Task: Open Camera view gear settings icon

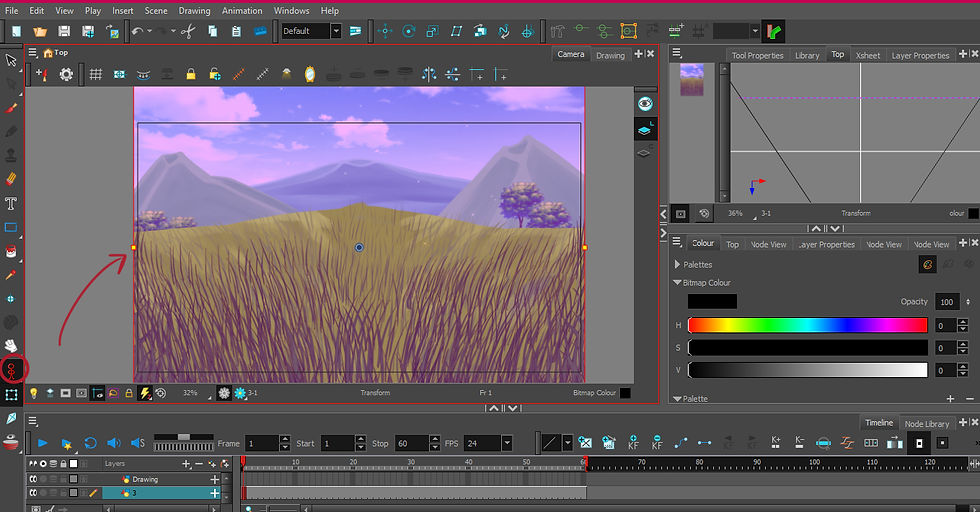Action: (x=66, y=74)
